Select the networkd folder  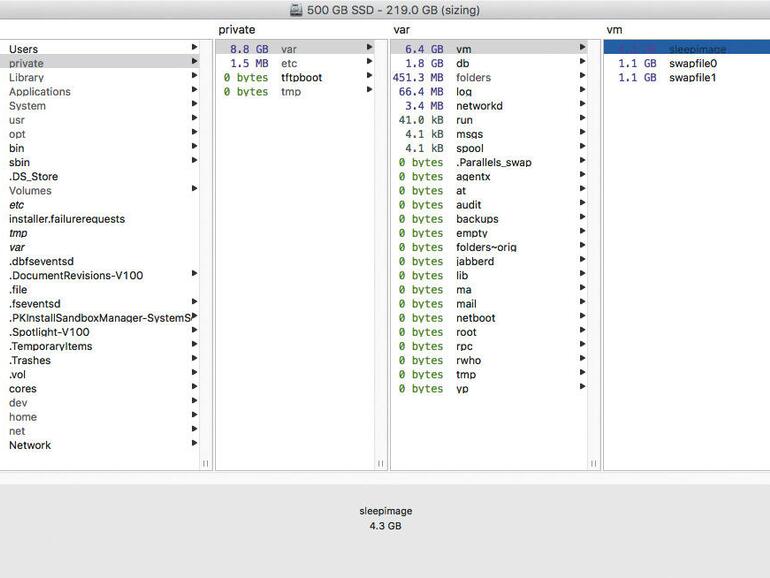489,106
